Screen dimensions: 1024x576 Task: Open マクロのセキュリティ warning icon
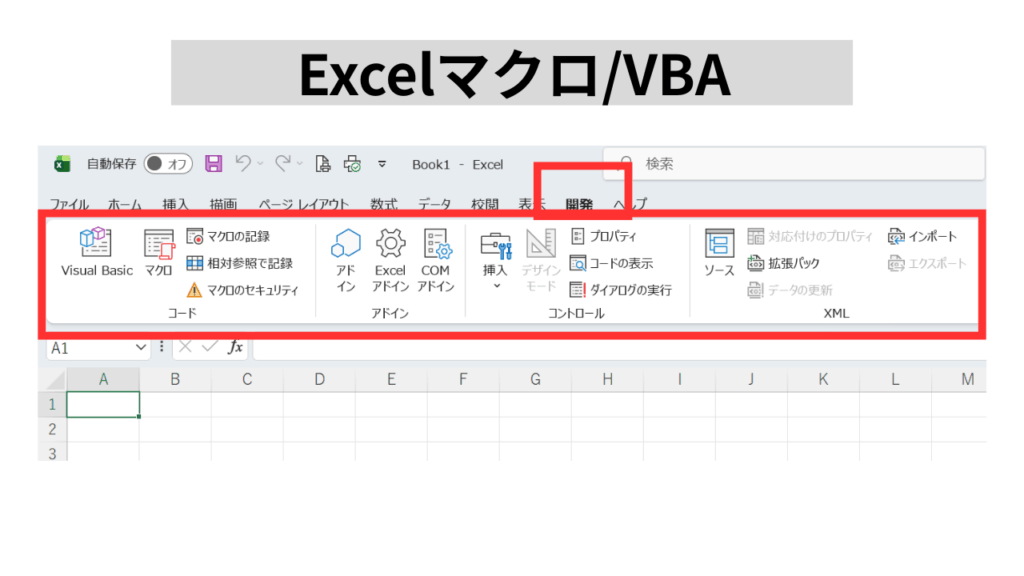[195, 290]
